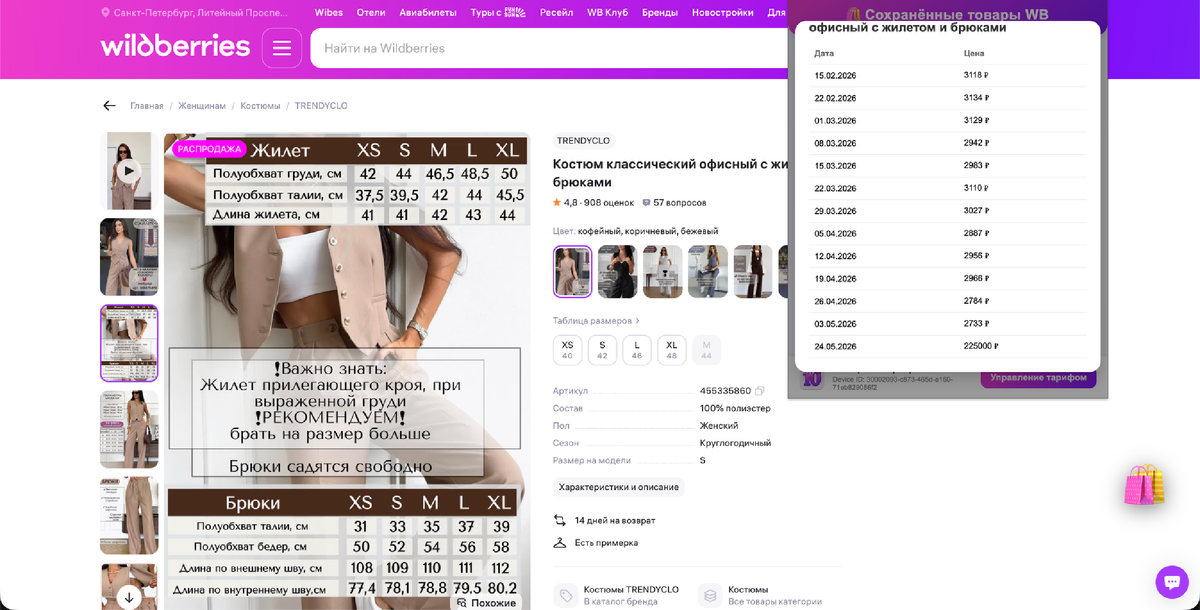
Task: Select unavailable size M 44
Action: [x=706, y=350]
